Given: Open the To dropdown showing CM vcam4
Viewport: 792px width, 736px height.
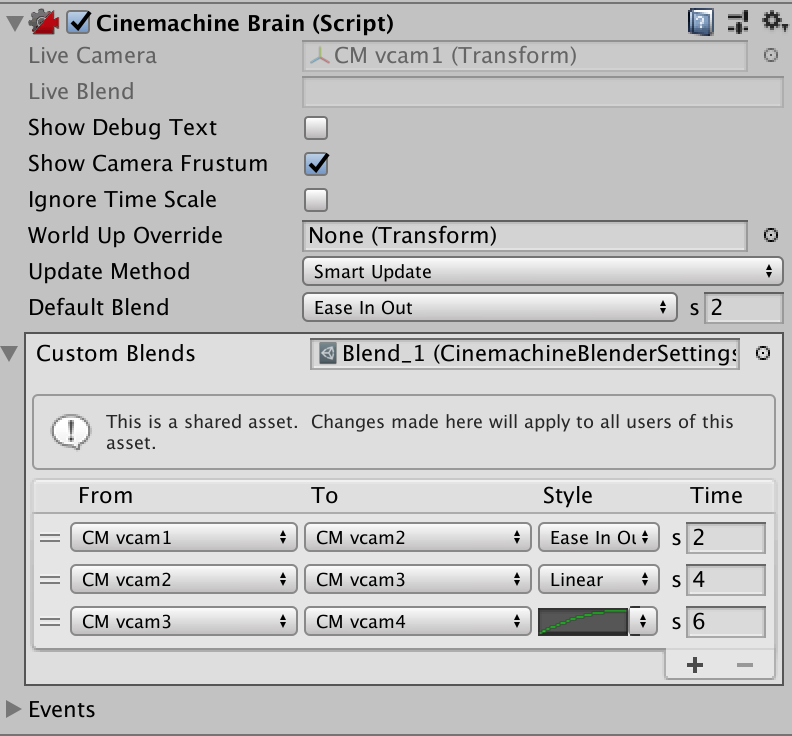Looking at the screenshot, I should point(416,622).
